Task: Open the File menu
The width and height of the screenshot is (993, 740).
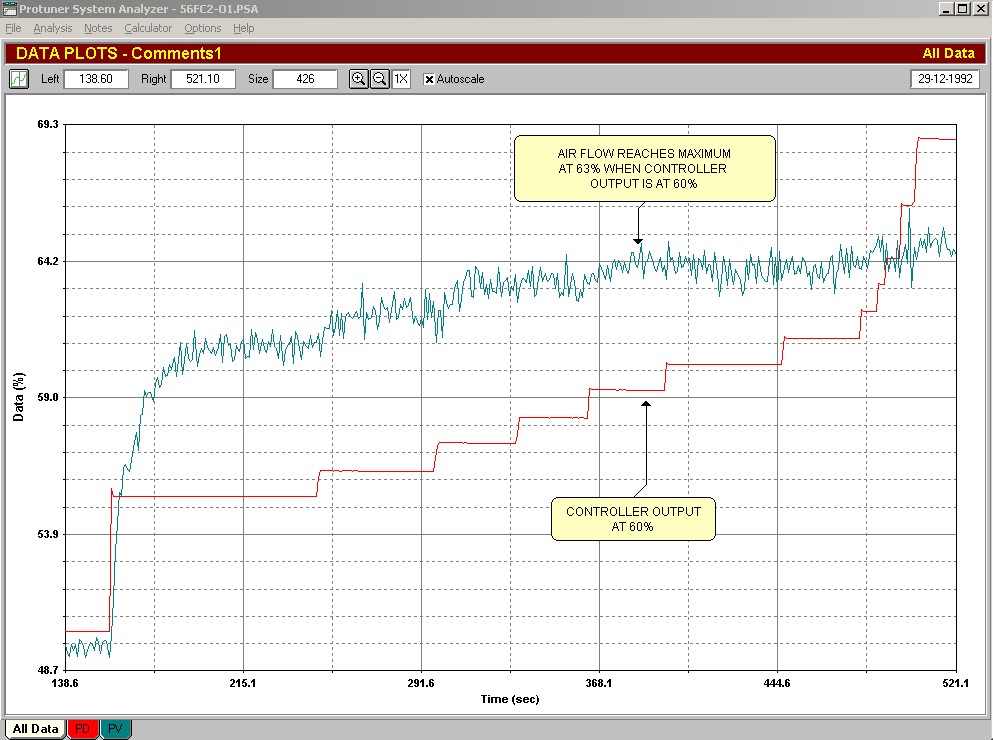Action: click(13, 28)
